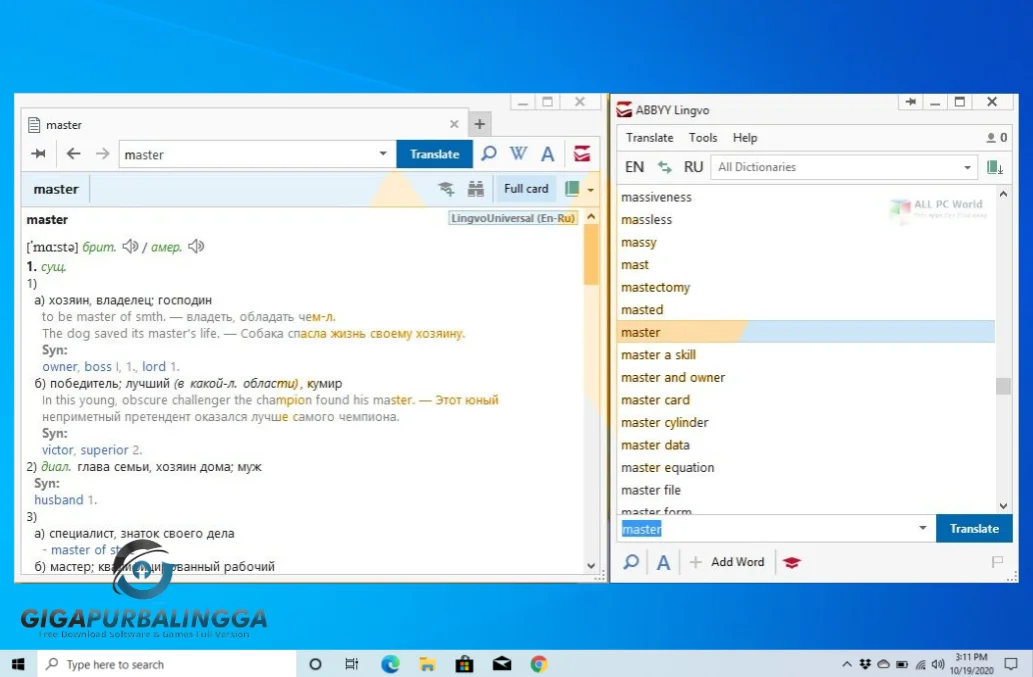The image size is (1033, 677).
Task: Select 'master a skill' in word list
Action: pyautogui.click(x=805, y=355)
